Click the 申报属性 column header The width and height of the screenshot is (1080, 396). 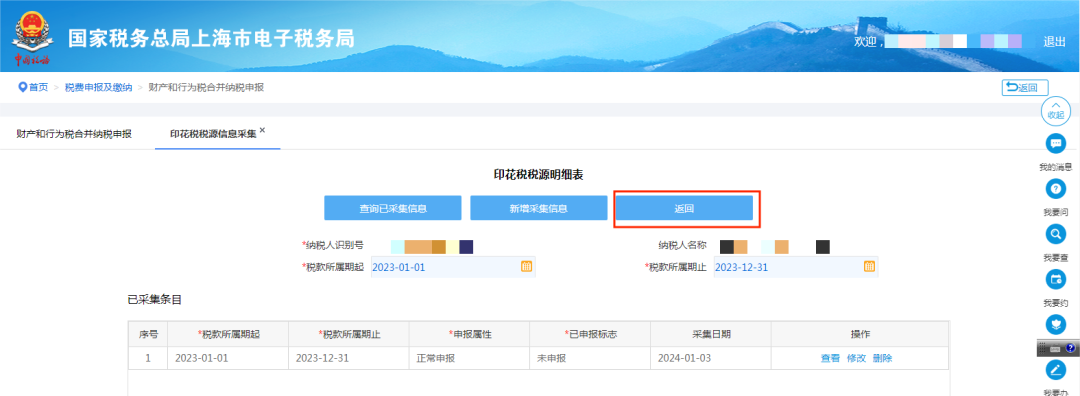pos(469,334)
